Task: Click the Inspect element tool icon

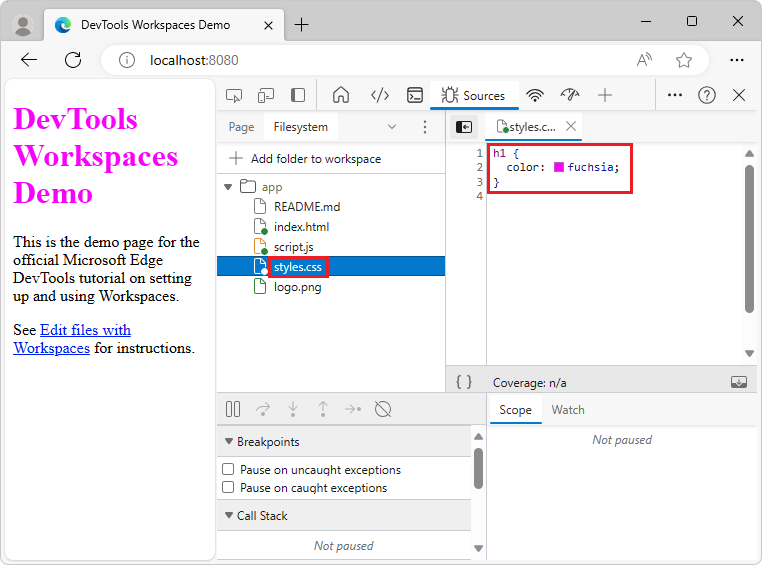Action: click(x=234, y=95)
